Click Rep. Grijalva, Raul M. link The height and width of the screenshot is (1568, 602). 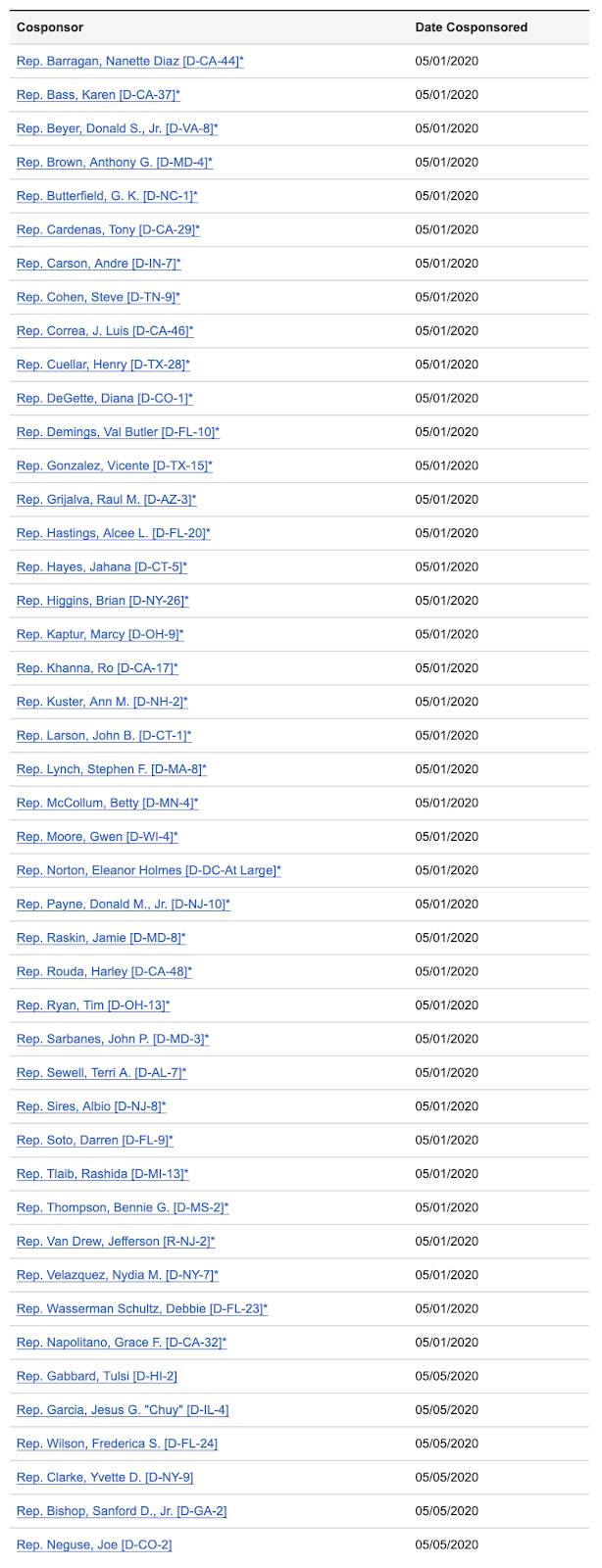106,500
